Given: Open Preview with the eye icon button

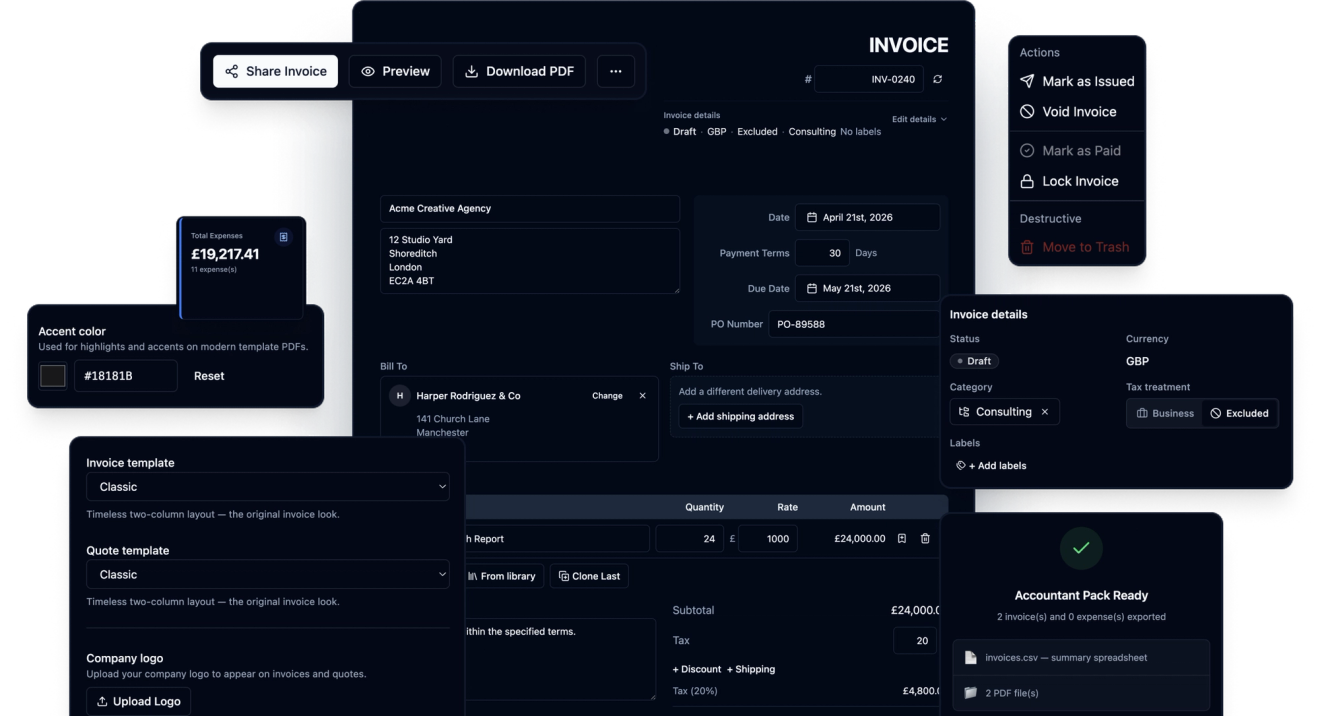Looking at the screenshot, I should click(x=395, y=71).
